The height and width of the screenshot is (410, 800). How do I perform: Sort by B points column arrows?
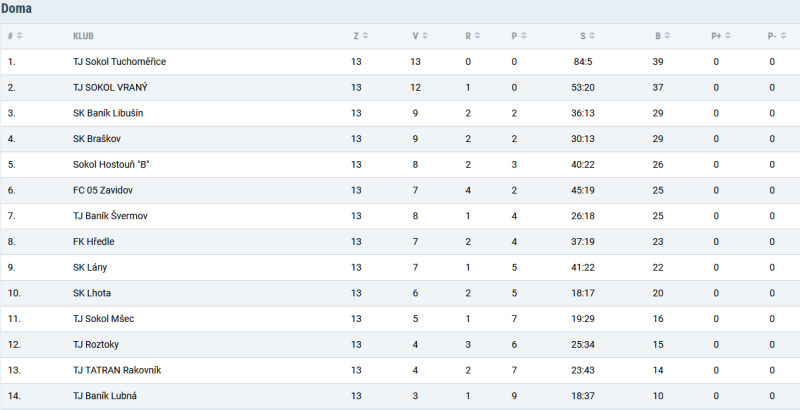click(x=667, y=36)
